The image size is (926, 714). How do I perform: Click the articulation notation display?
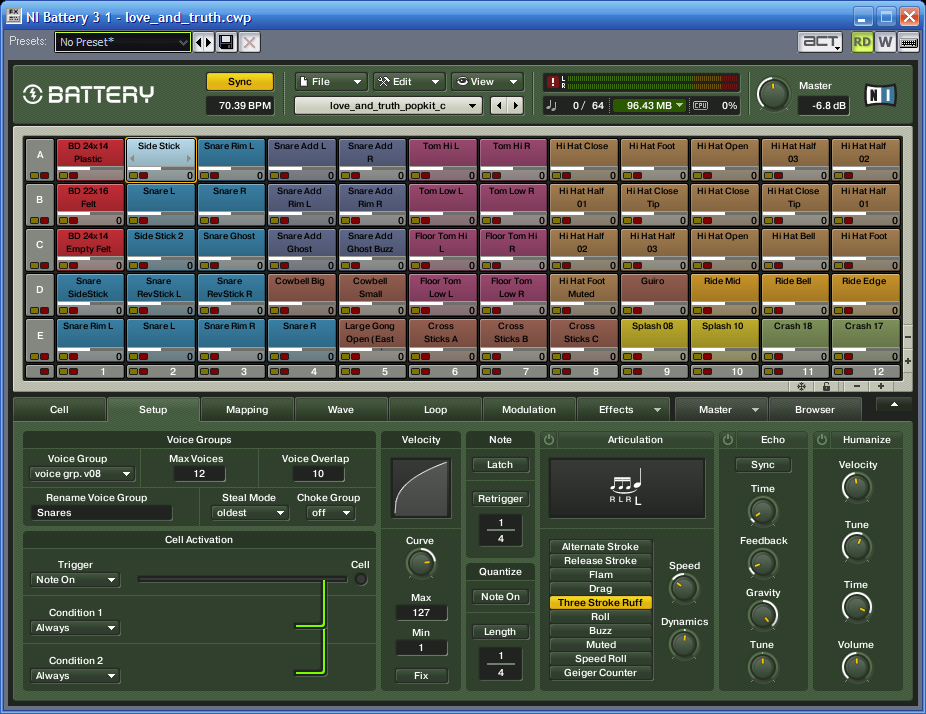coord(627,488)
